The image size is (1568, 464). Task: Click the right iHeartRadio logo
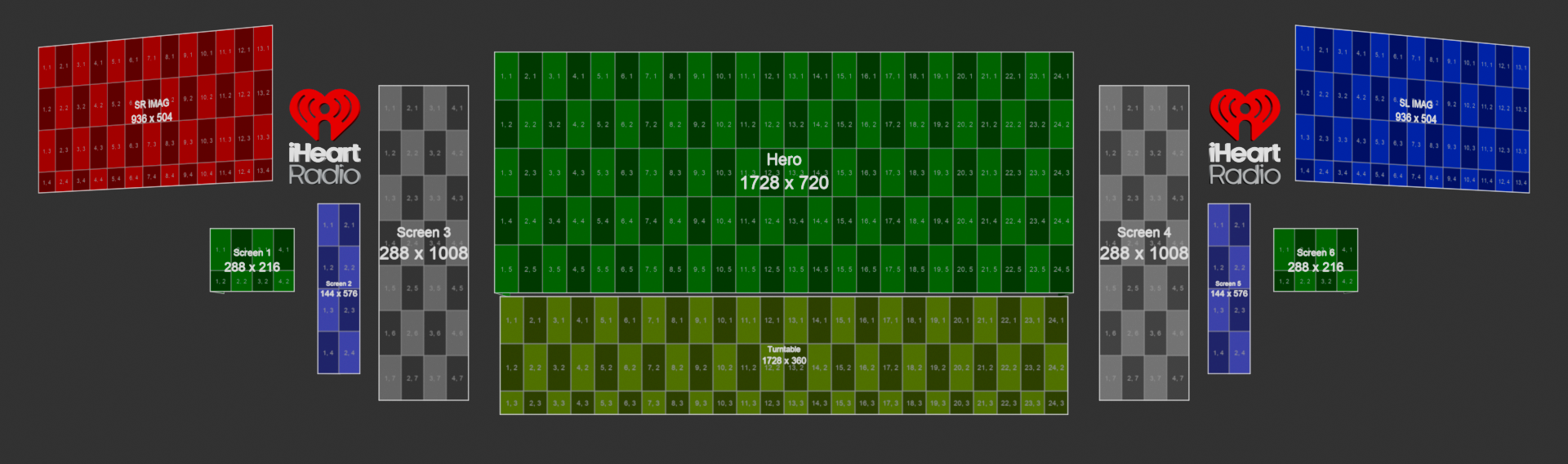(x=1245, y=136)
